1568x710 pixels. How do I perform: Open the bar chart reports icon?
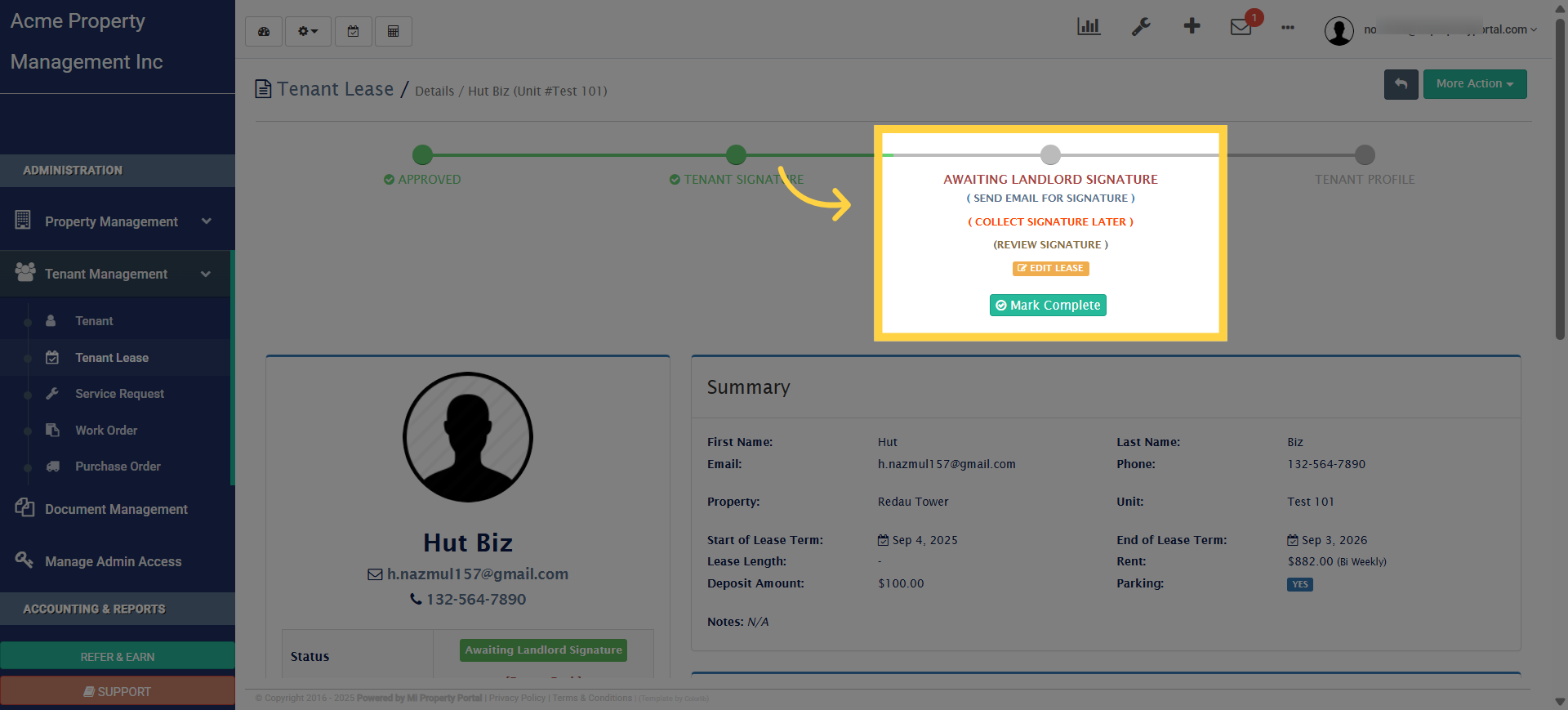1089,27
